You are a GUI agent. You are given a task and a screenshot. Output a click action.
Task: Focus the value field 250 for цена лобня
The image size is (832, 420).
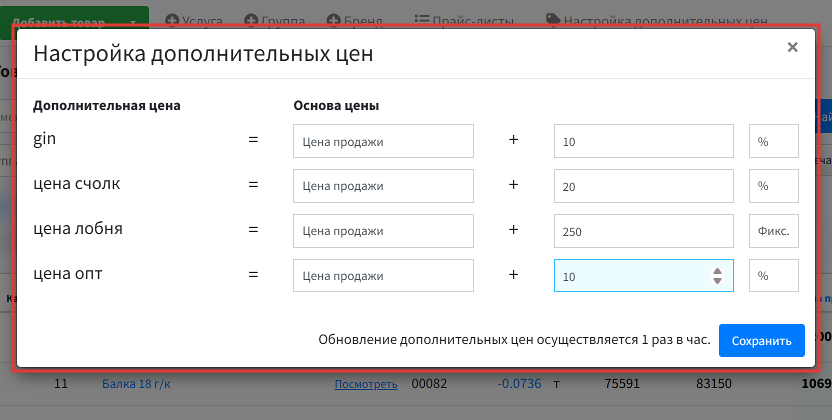point(644,231)
